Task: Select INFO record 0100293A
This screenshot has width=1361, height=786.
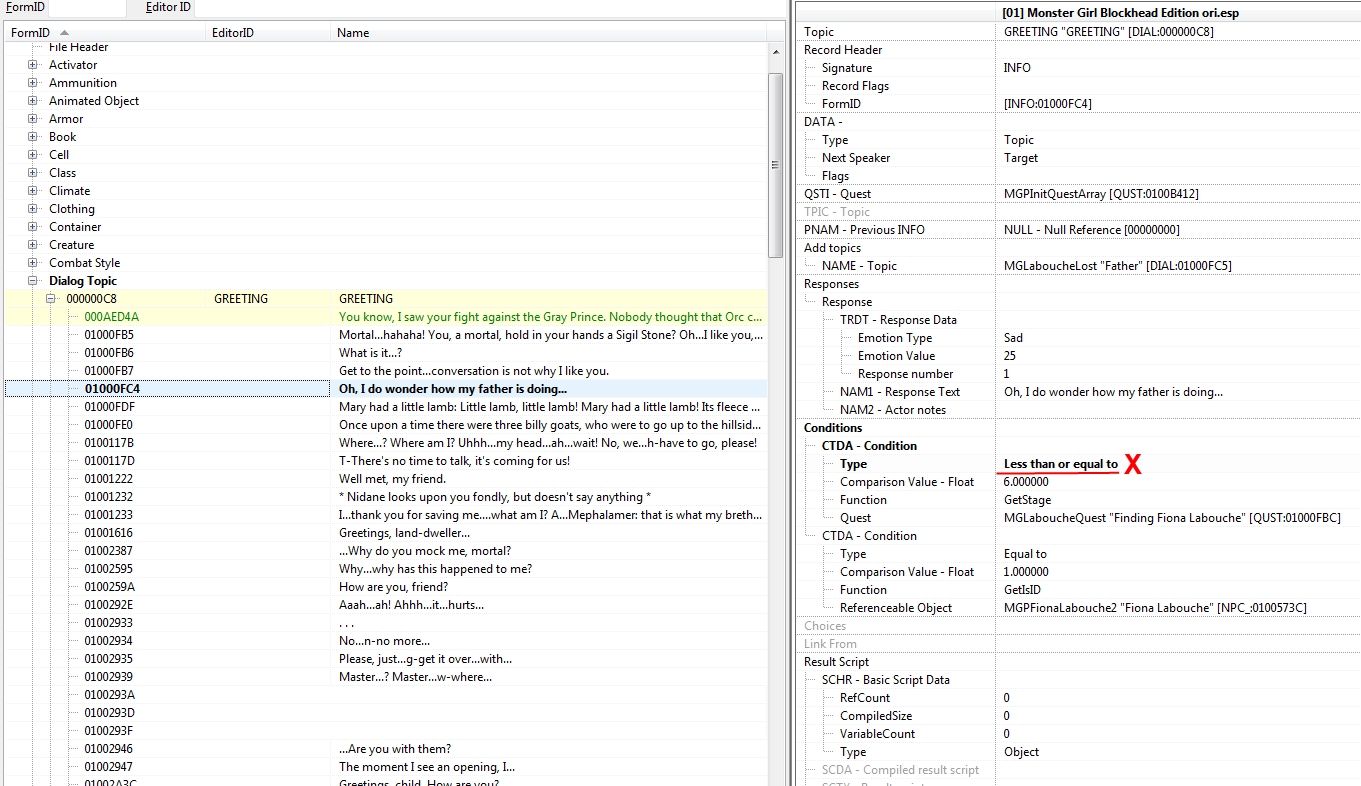Action: click(x=385, y=695)
